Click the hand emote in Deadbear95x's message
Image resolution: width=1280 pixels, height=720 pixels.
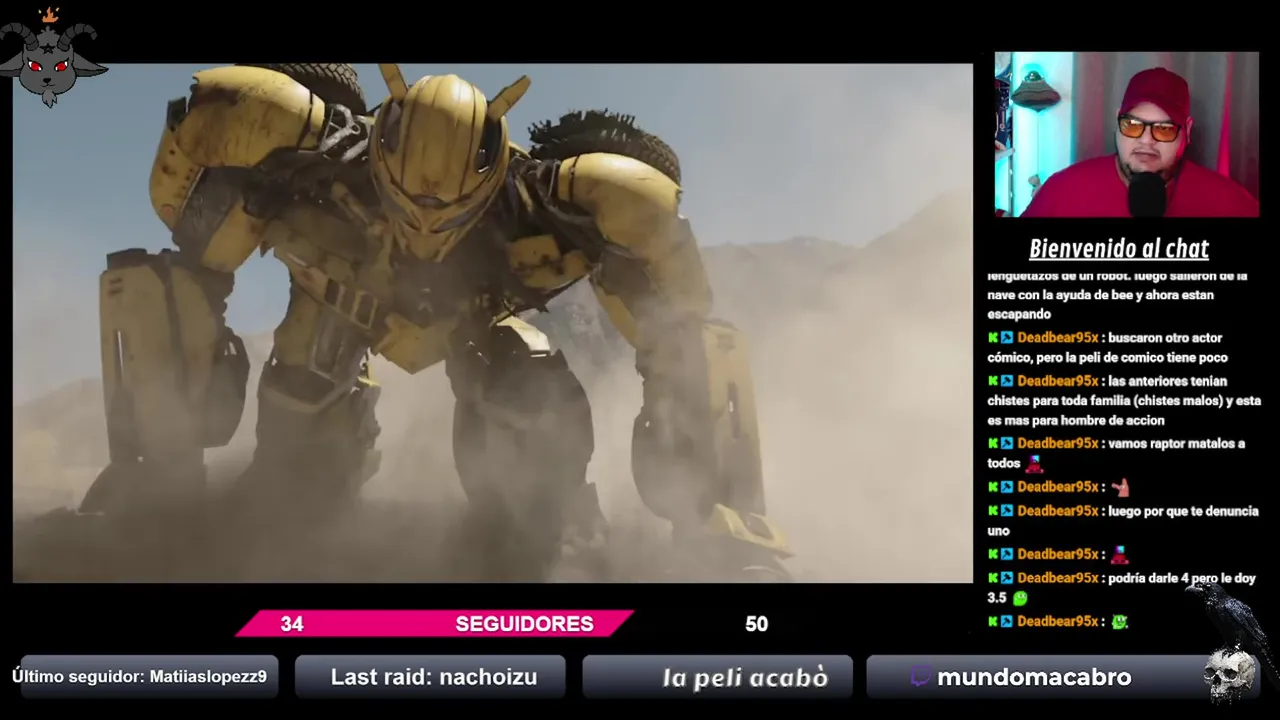click(x=1120, y=487)
